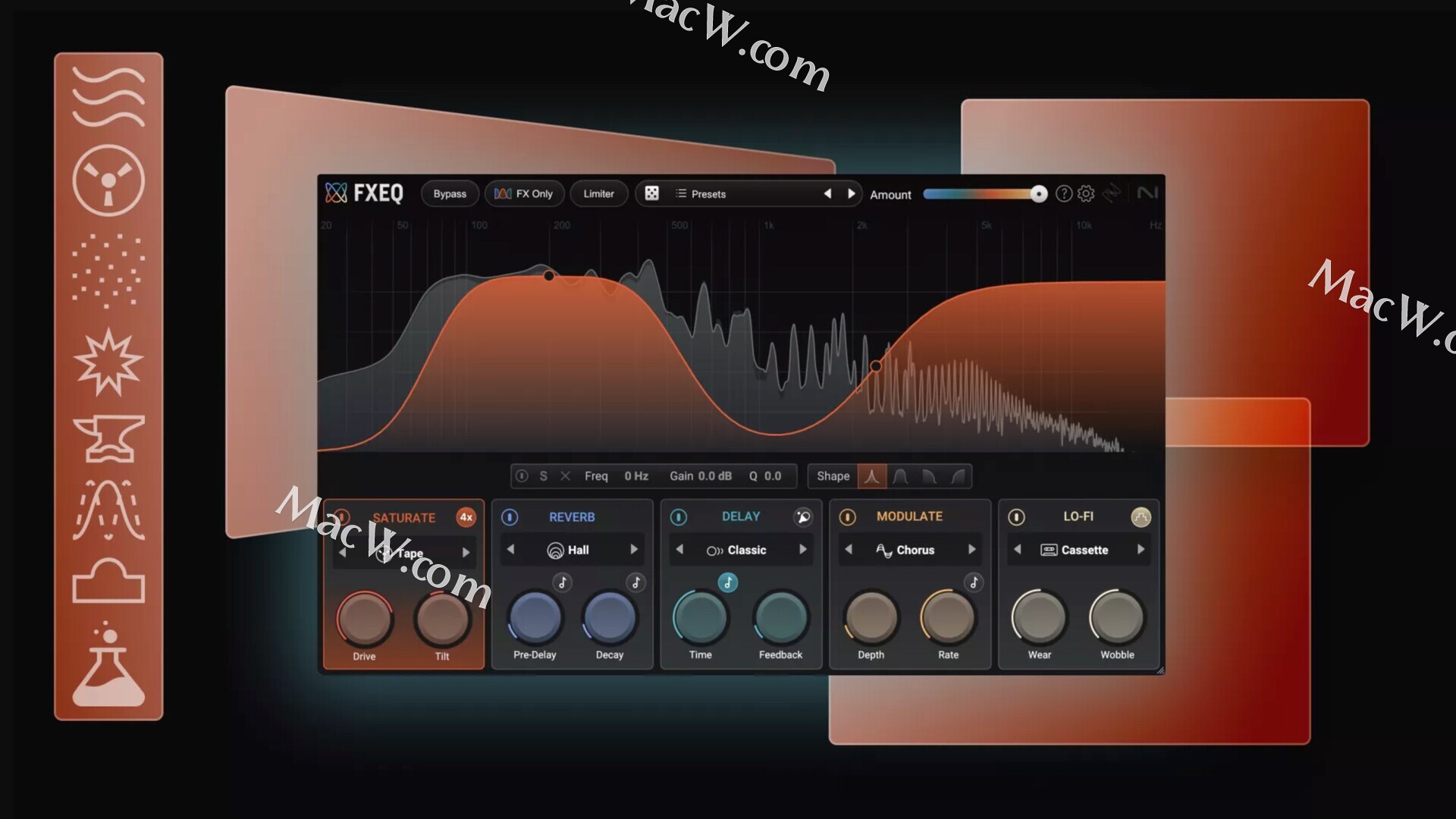The image size is (1456, 819).
Task: Go to previous delay type before Classic
Action: click(679, 549)
